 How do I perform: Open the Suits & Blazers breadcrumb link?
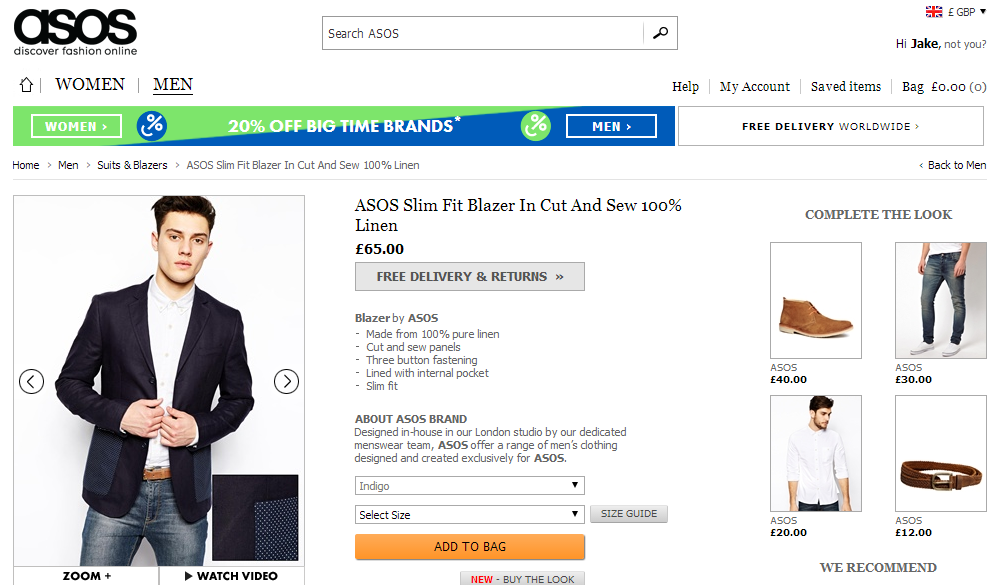pos(132,164)
